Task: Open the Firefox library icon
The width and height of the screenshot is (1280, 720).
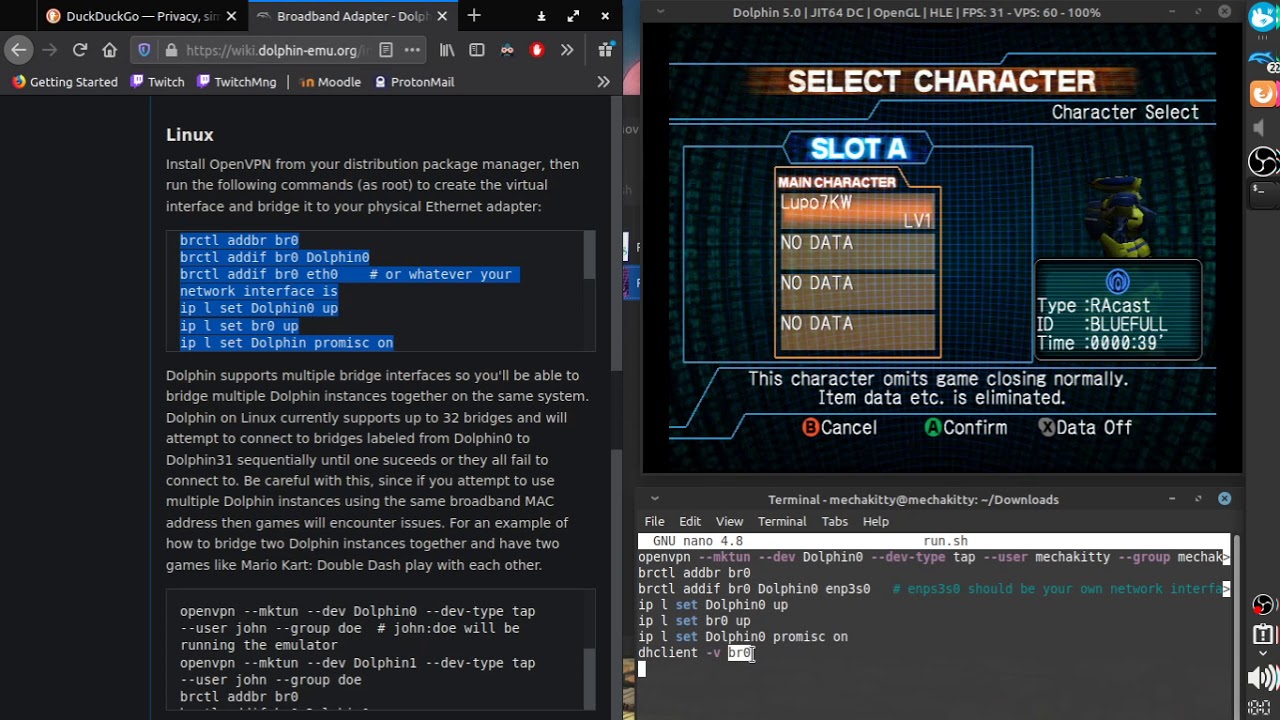Action: coord(447,50)
